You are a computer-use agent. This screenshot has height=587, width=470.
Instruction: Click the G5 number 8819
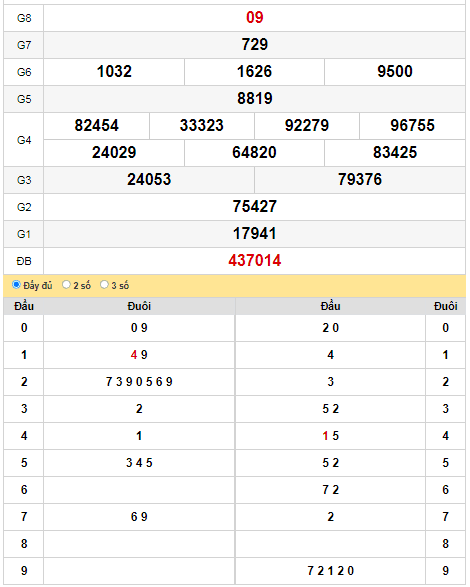(x=255, y=98)
